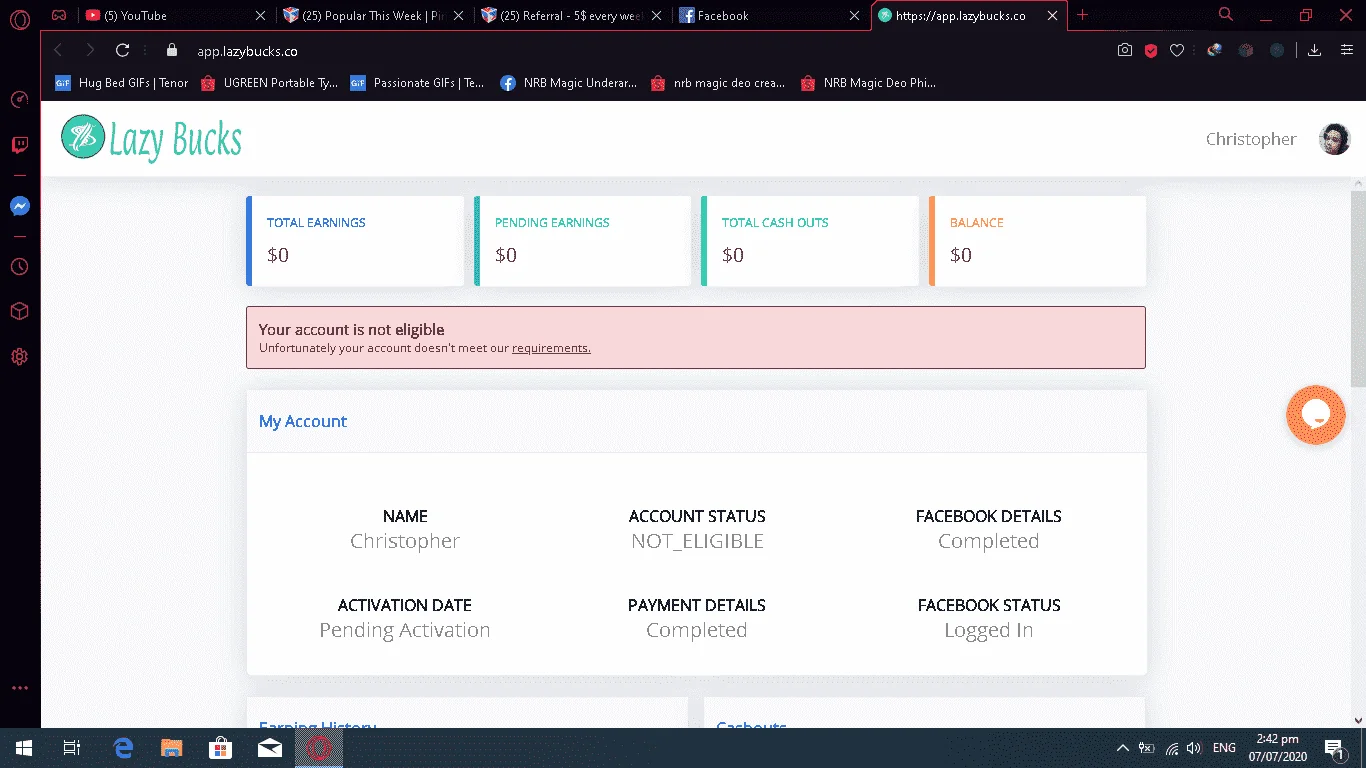The height and width of the screenshot is (768, 1366).
Task: Open Wi-Fi network tray icon
Action: (x=1171, y=748)
